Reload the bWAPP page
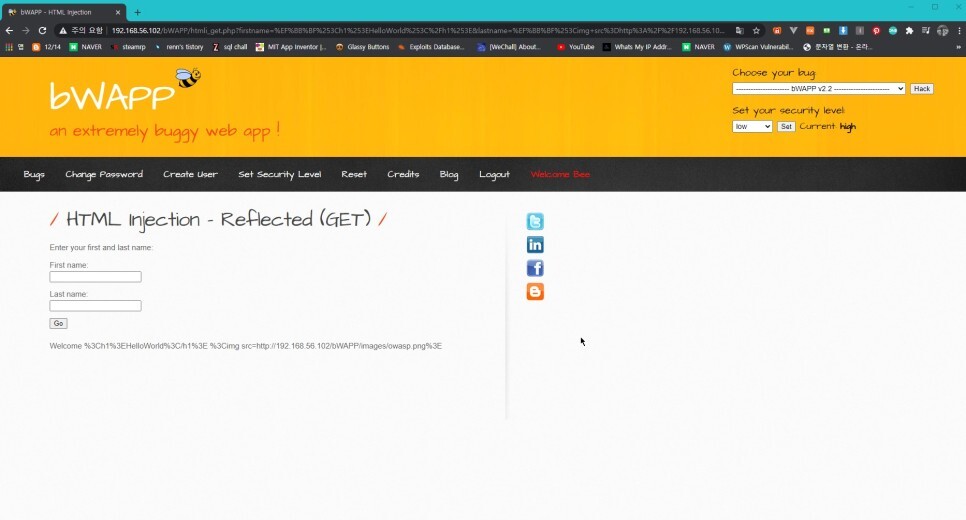 [42, 30]
